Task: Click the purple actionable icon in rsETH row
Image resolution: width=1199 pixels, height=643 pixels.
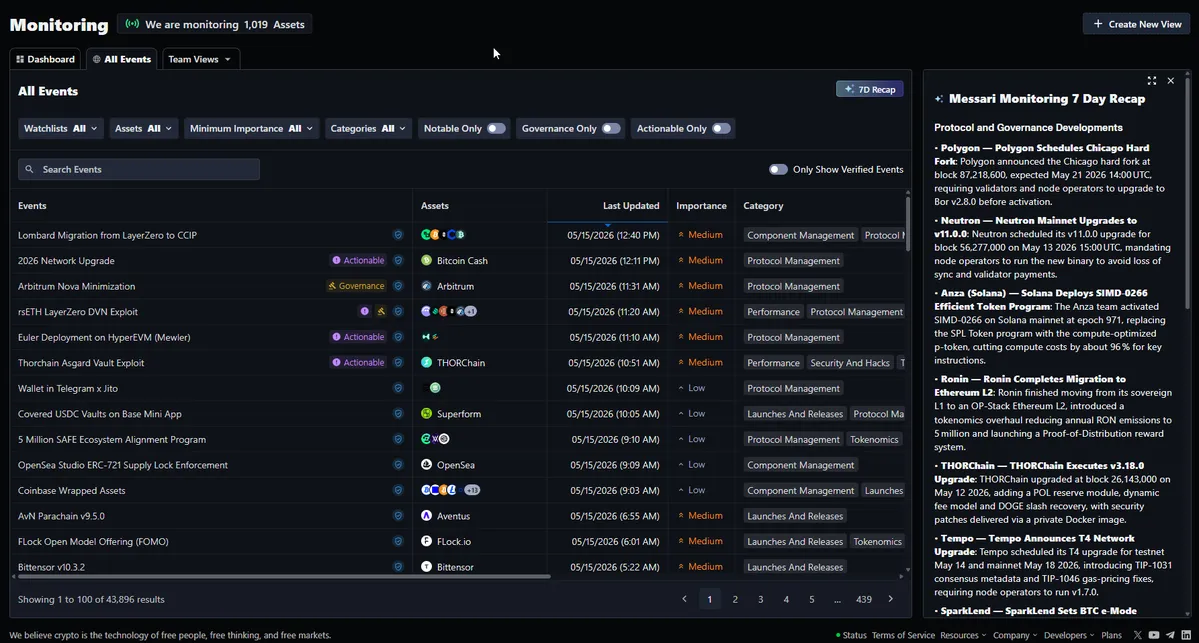Action: click(x=365, y=311)
